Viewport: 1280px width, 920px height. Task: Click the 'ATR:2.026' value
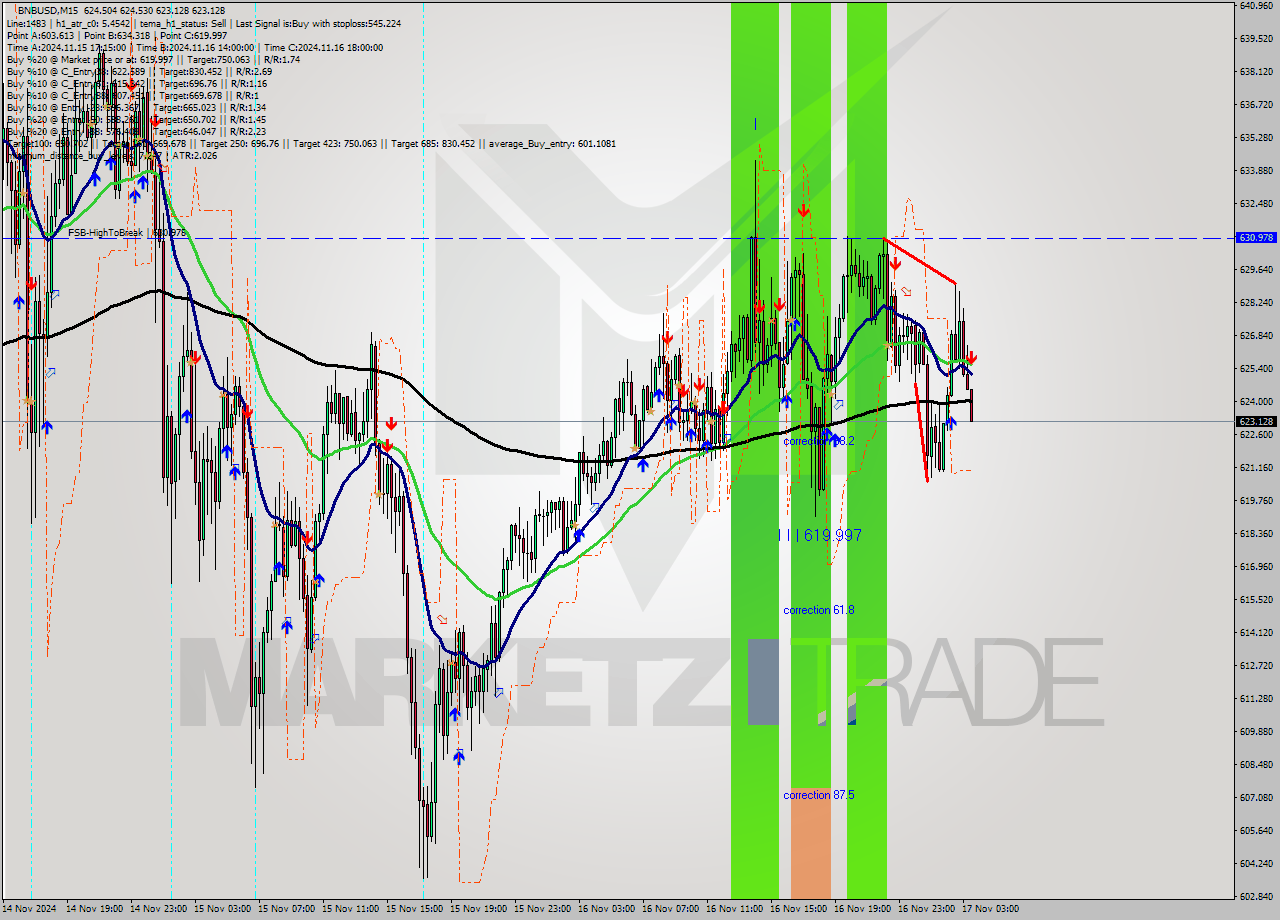pyautogui.click(x=194, y=155)
